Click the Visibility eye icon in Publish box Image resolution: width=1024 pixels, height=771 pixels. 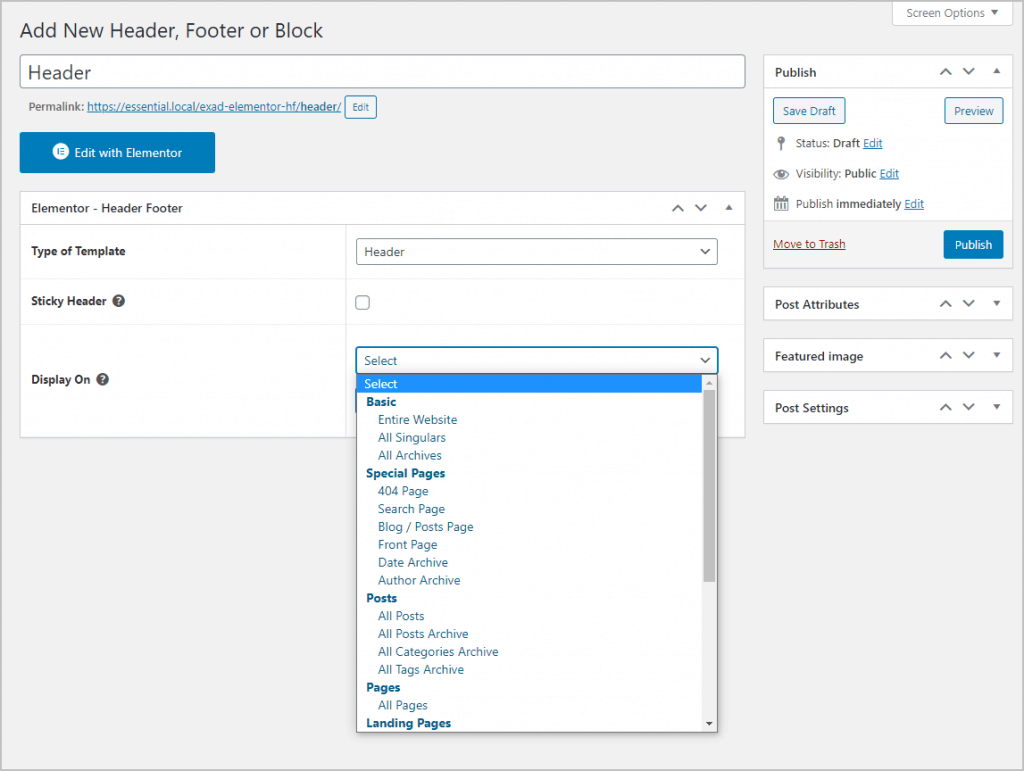(781, 174)
